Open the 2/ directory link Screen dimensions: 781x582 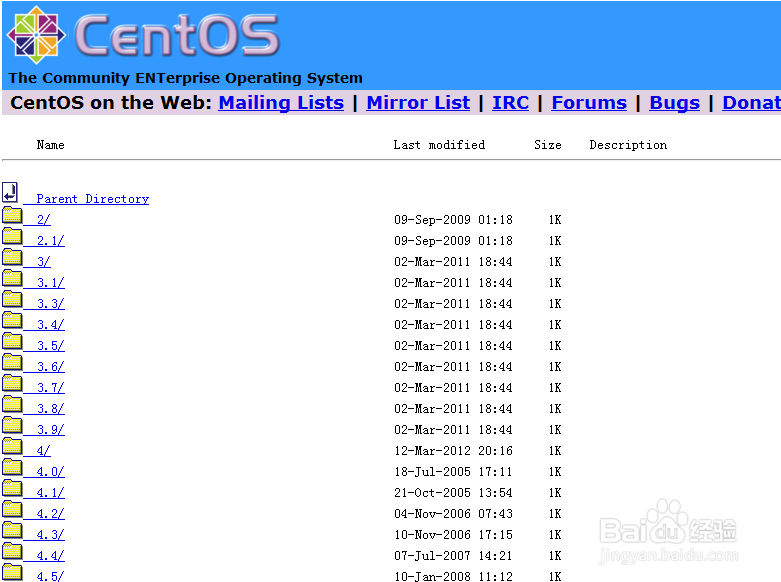coord(43,220)
